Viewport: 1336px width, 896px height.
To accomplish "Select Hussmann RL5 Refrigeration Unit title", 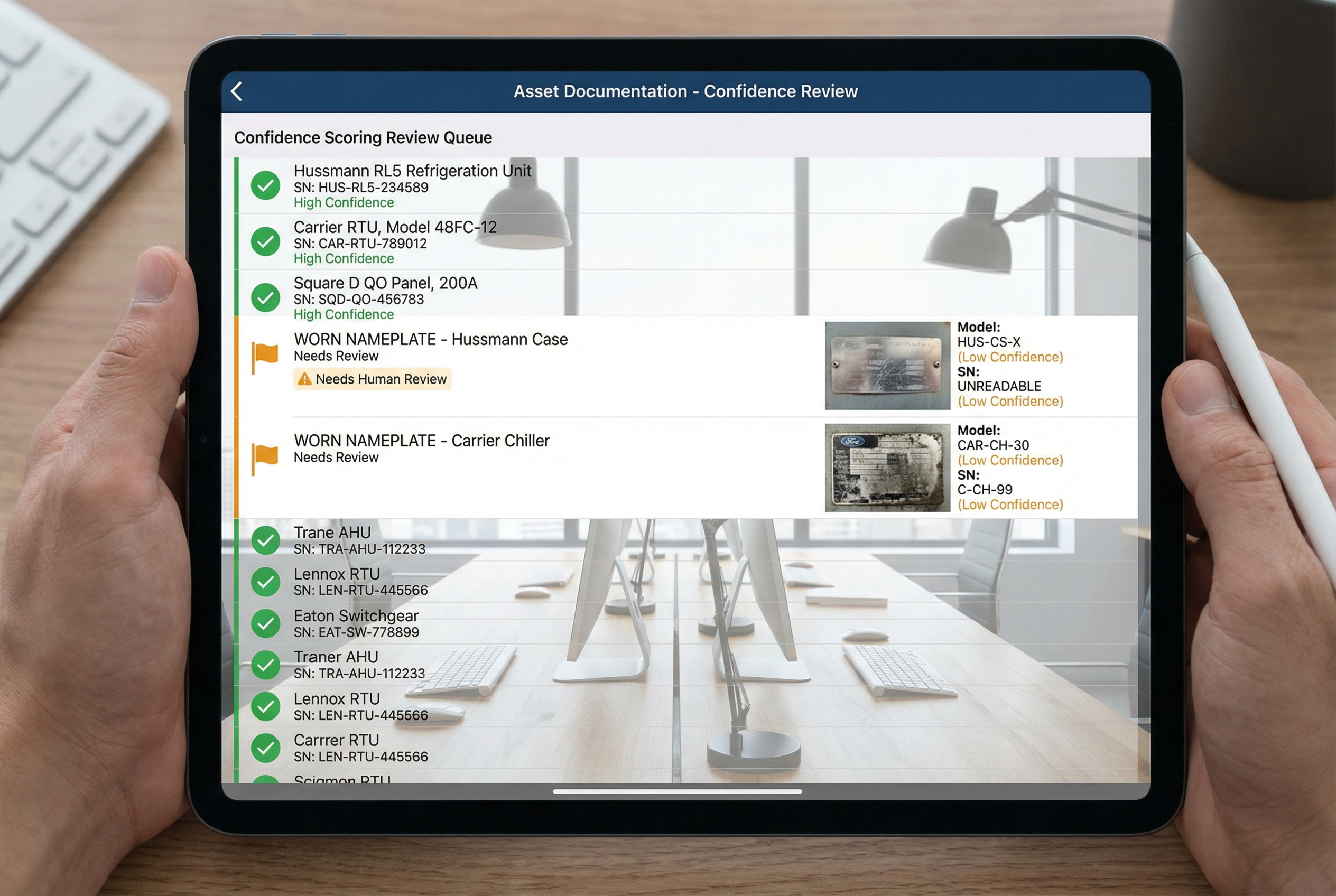I will pos(412,171).
